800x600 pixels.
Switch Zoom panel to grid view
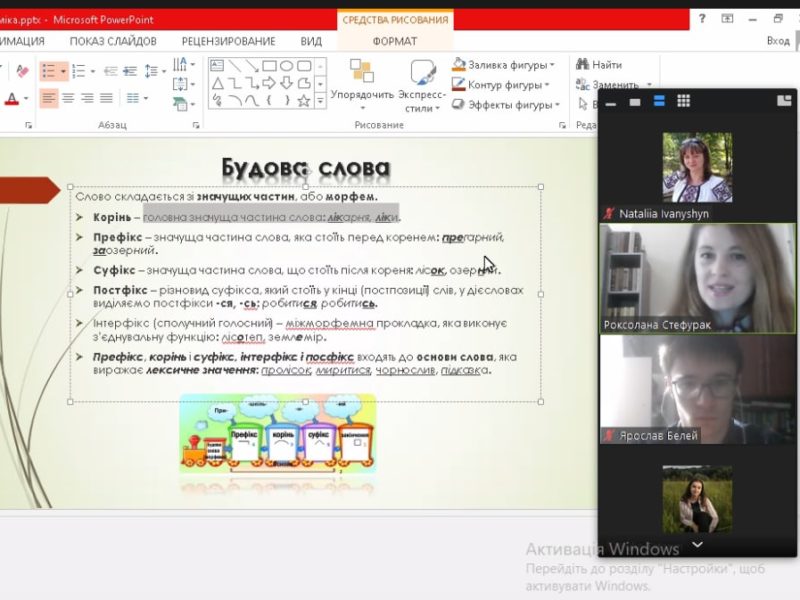(x=684, y=101)
